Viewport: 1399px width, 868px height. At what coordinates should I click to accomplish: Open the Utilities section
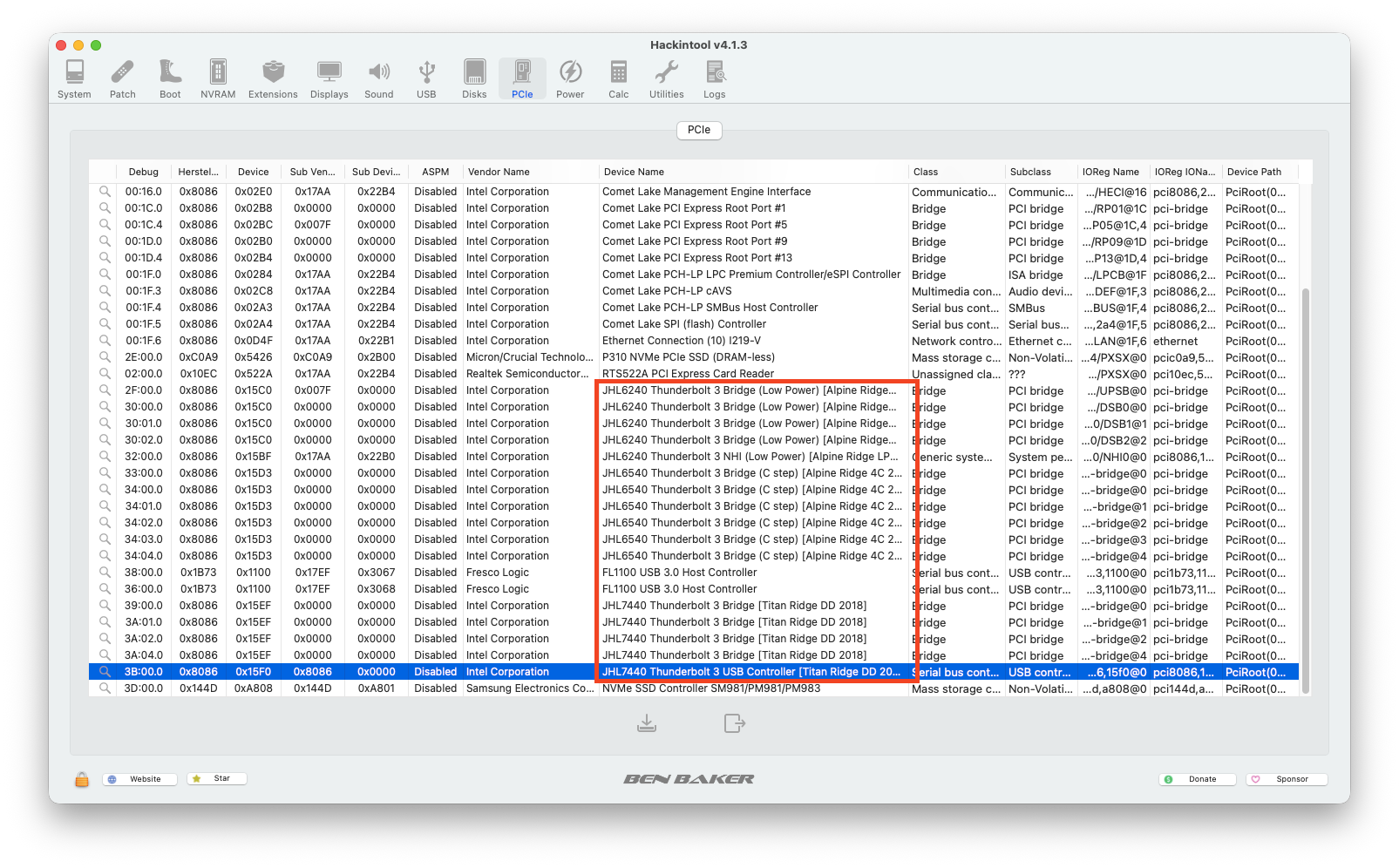[667, 78]
